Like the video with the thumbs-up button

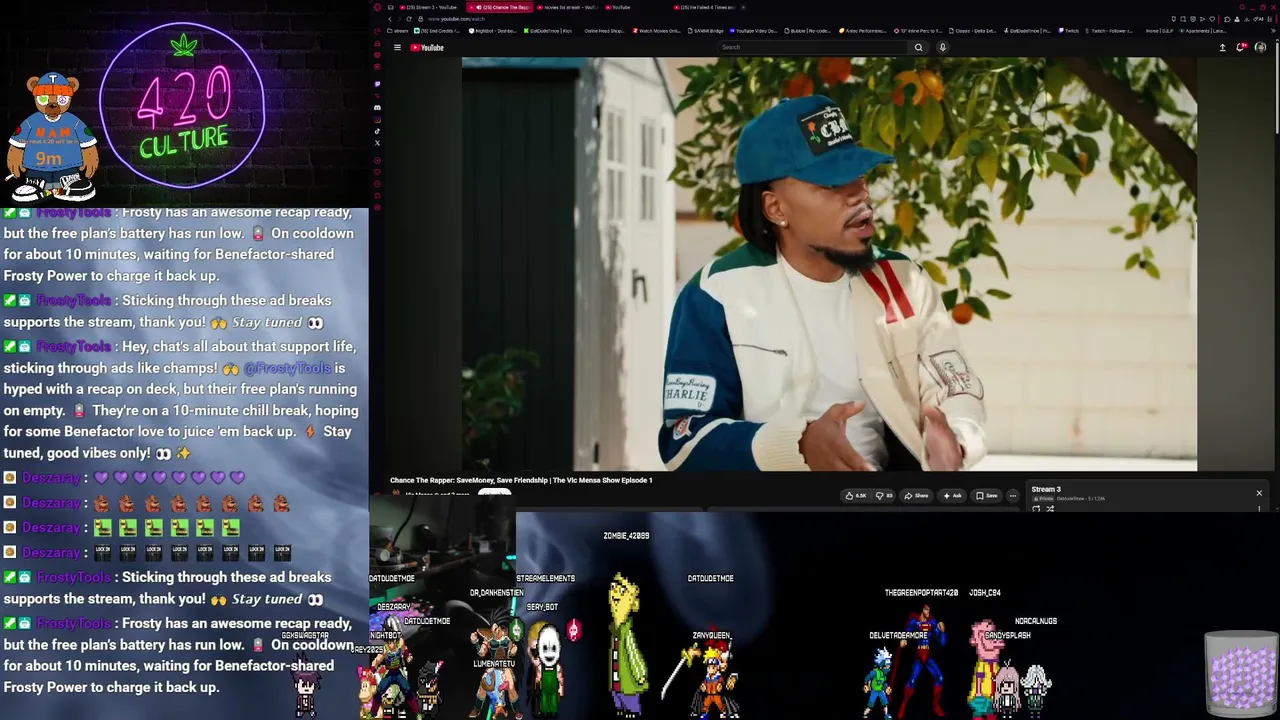pyautogui.click(x=855, y=496)
